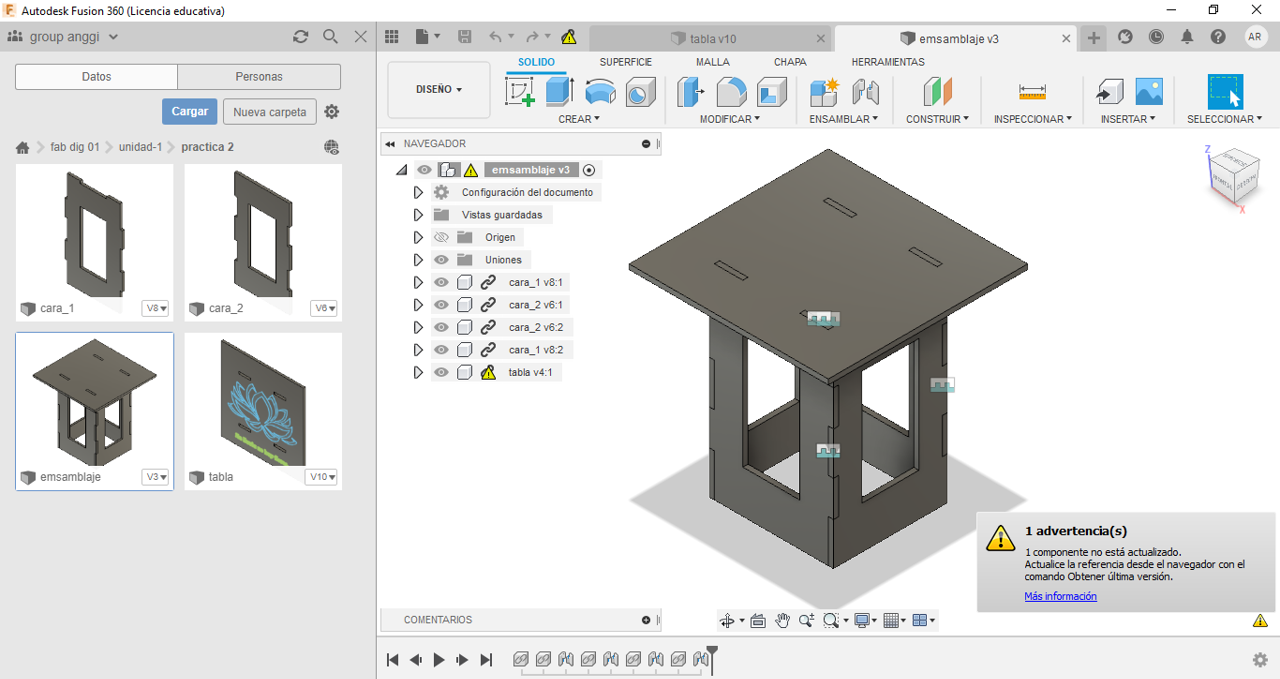Open the Measure tool under Inspeccionar

coord(1032,92)
